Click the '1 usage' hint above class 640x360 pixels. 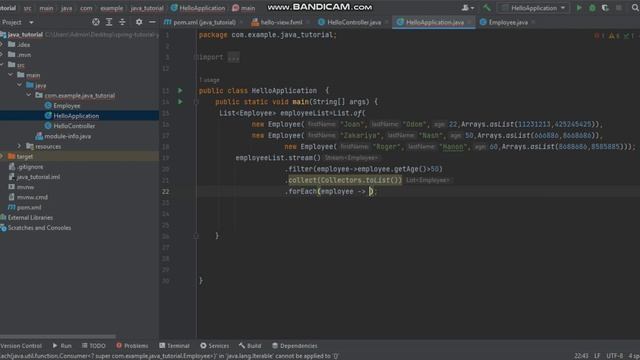pyautogui.click(x=210, y=80)
